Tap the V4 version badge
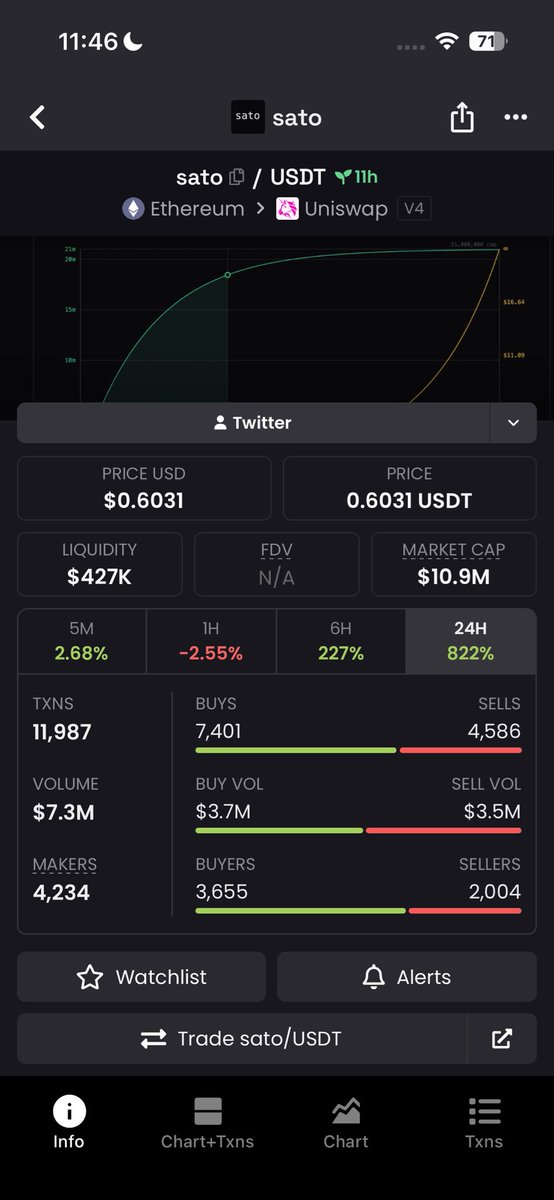Image resolution: width=554 pixels, height=1200 pixels. (x=414, y=208)
